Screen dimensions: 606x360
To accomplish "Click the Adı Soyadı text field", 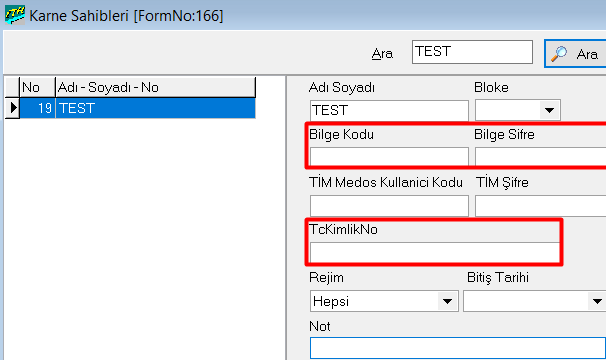I will [x=389, y=110].
